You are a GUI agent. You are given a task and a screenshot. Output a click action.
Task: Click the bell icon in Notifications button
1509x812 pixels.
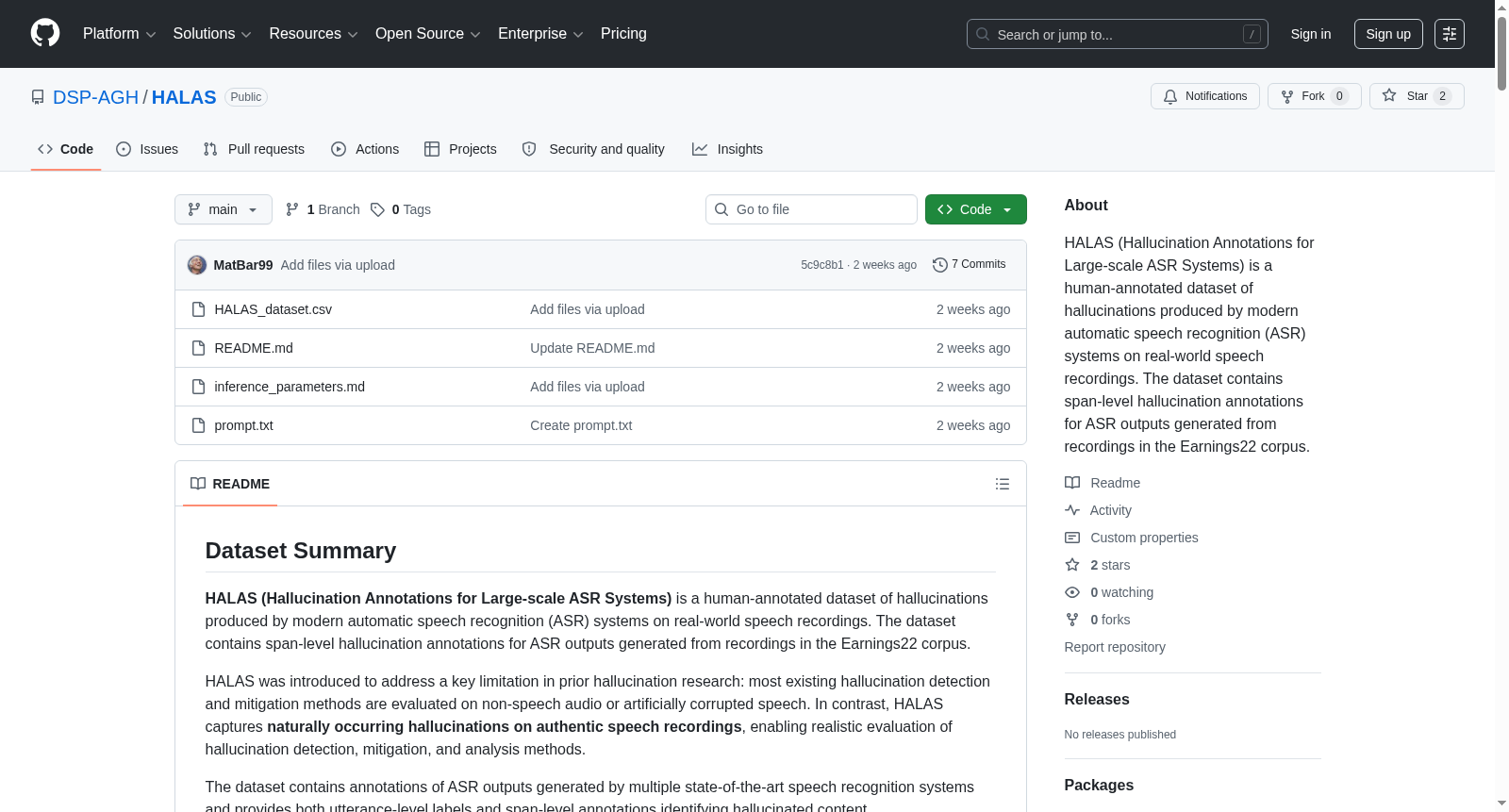1170,96
